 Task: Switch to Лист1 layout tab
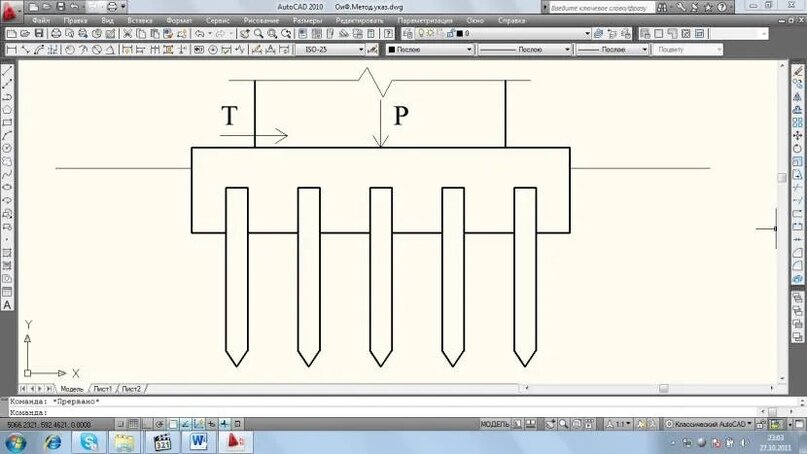[x=102, y=389]
